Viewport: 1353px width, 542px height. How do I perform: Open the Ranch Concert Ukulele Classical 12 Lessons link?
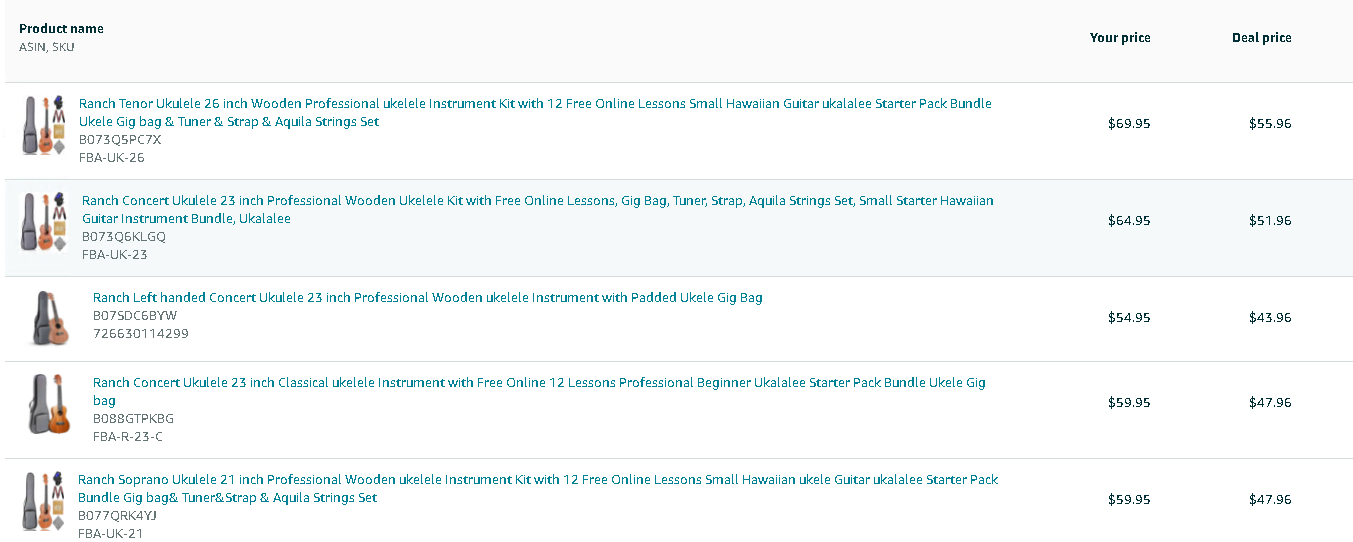539,391
